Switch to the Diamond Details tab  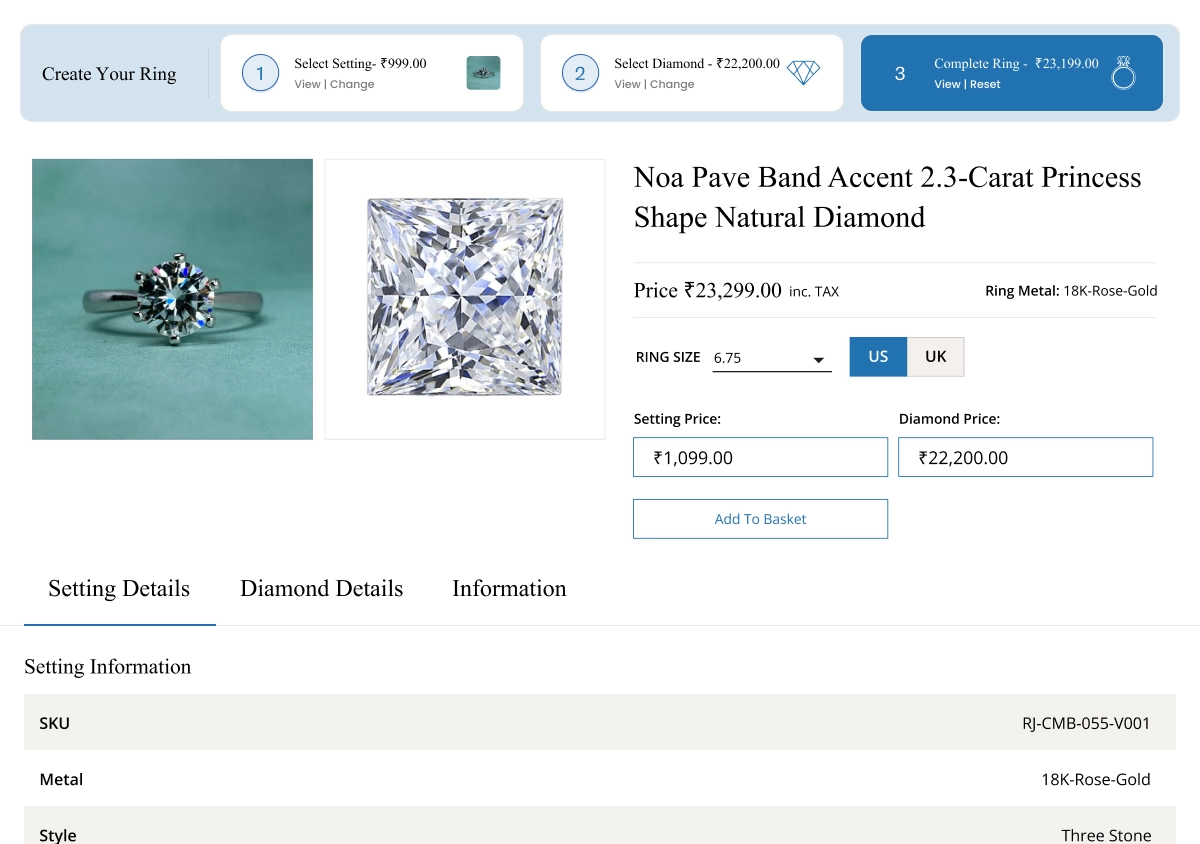tap(321, 589)
